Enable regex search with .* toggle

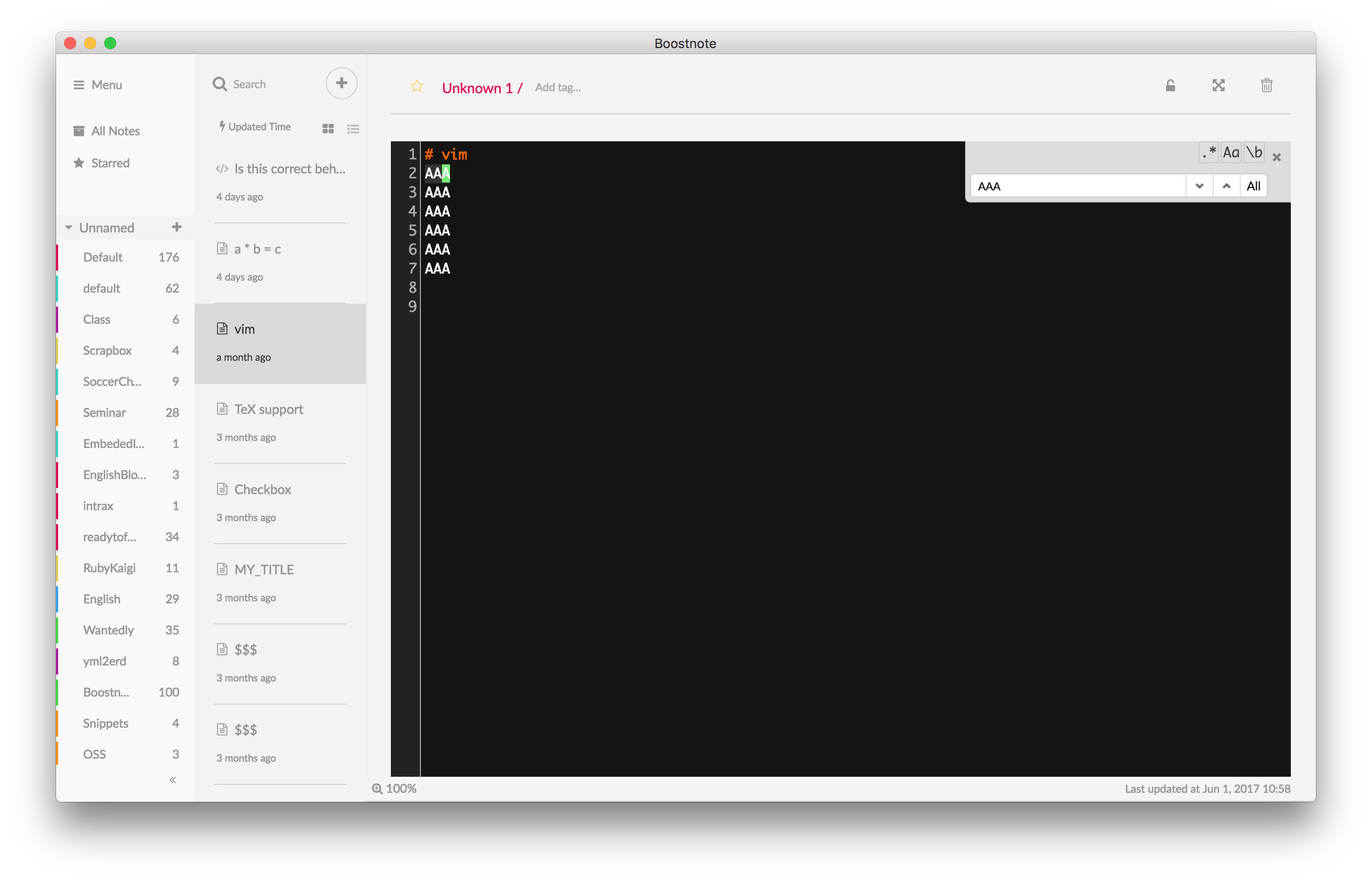click(1209, 152)
